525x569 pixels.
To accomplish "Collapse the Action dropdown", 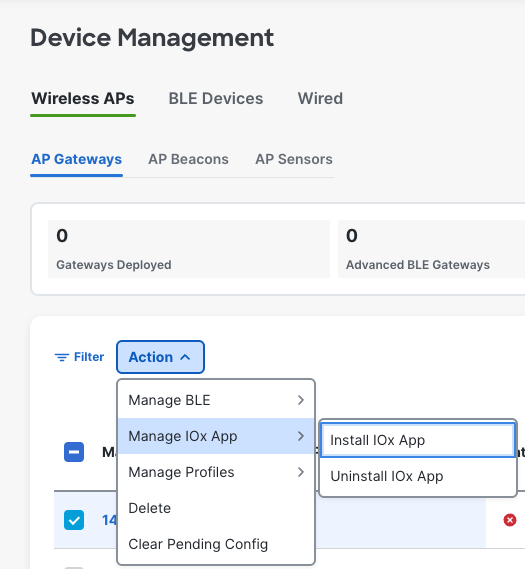I will [160, 357].
